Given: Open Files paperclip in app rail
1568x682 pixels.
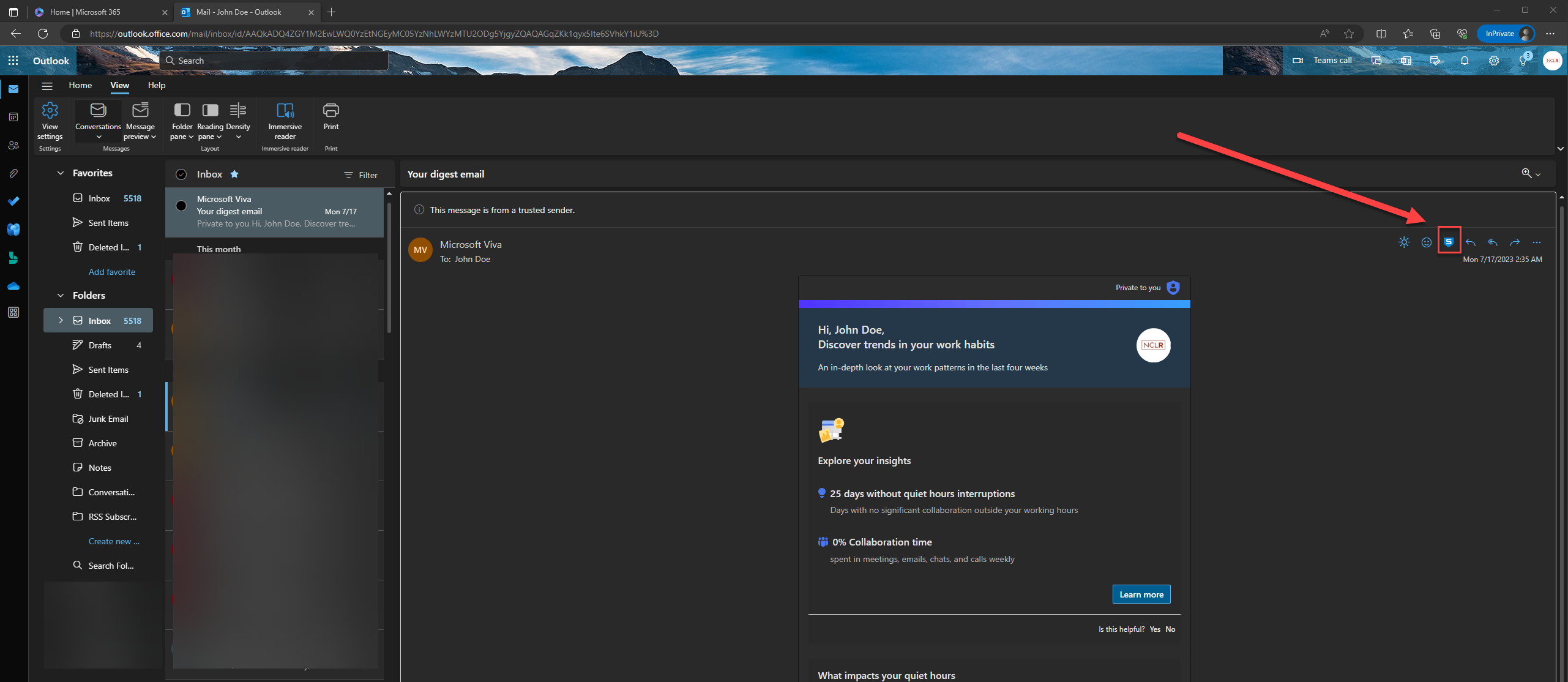Looking at the screenshot, I should tap(13, 173).
